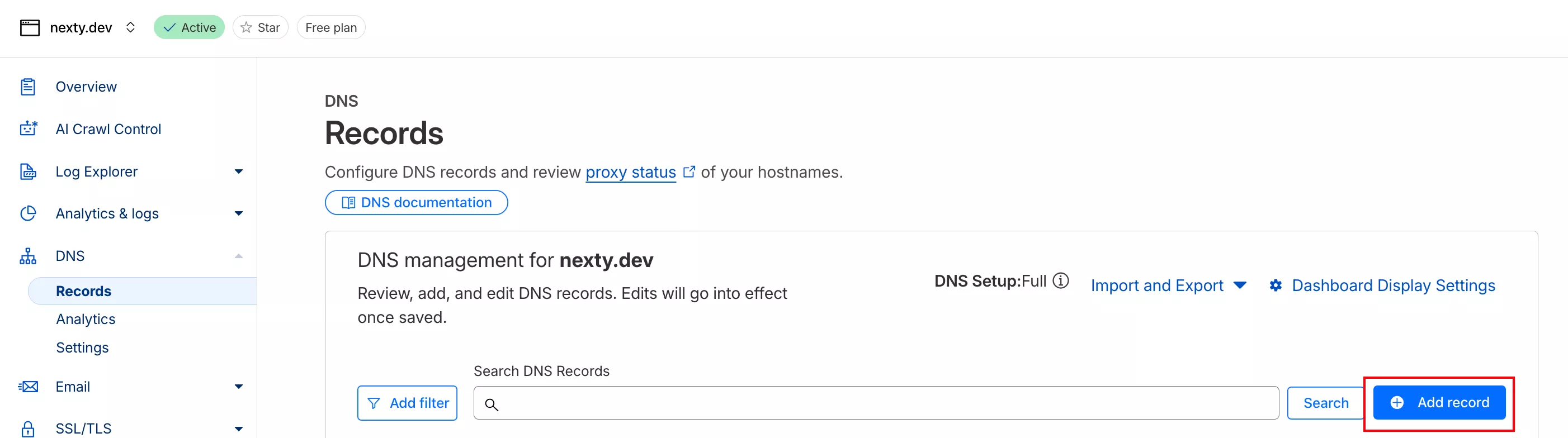
Task: Follow the proxy status link
Action: (x=631, y=172)
